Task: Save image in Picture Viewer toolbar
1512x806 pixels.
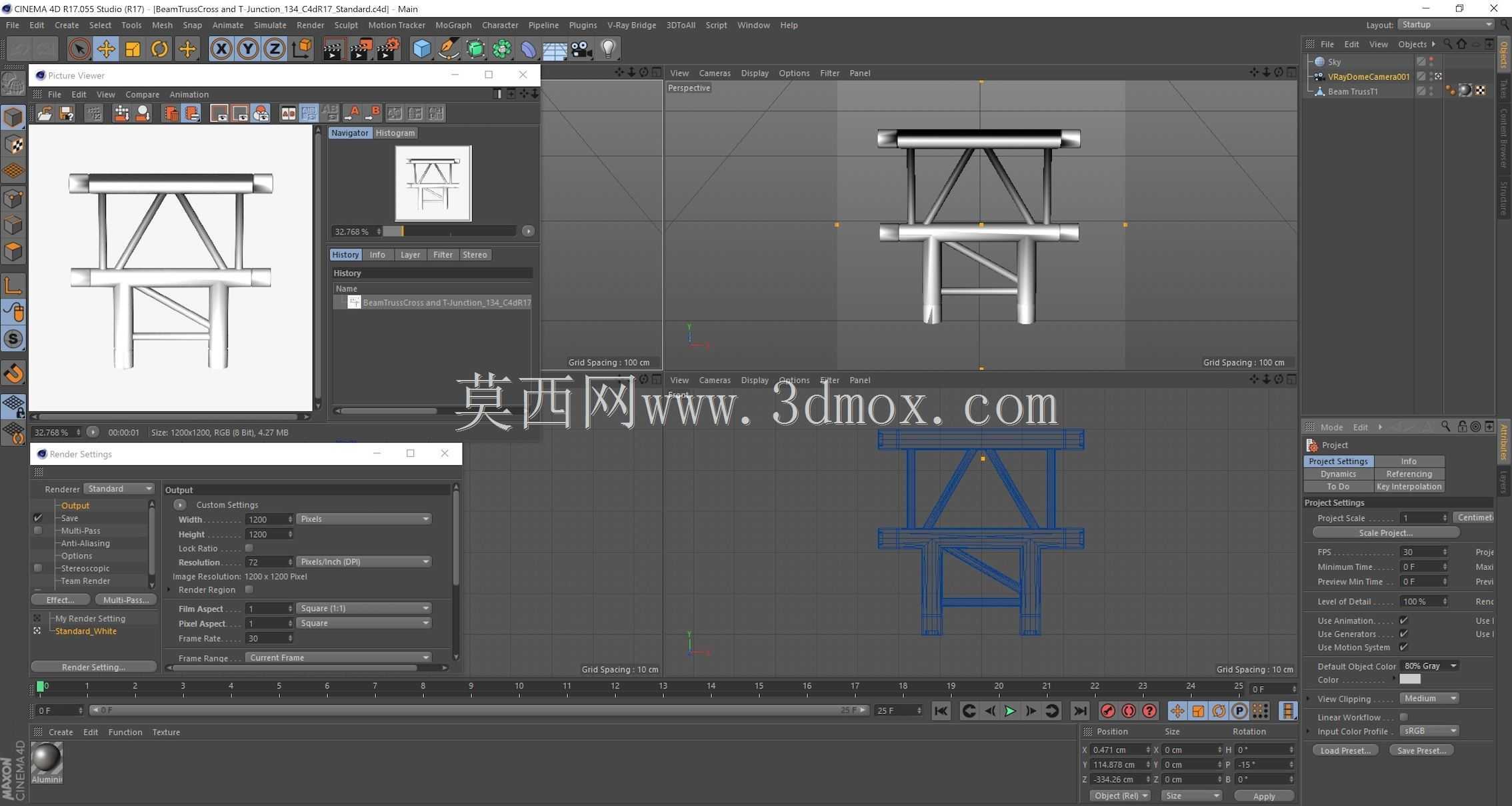Action: pyautogui.click(x=66, y=113)
